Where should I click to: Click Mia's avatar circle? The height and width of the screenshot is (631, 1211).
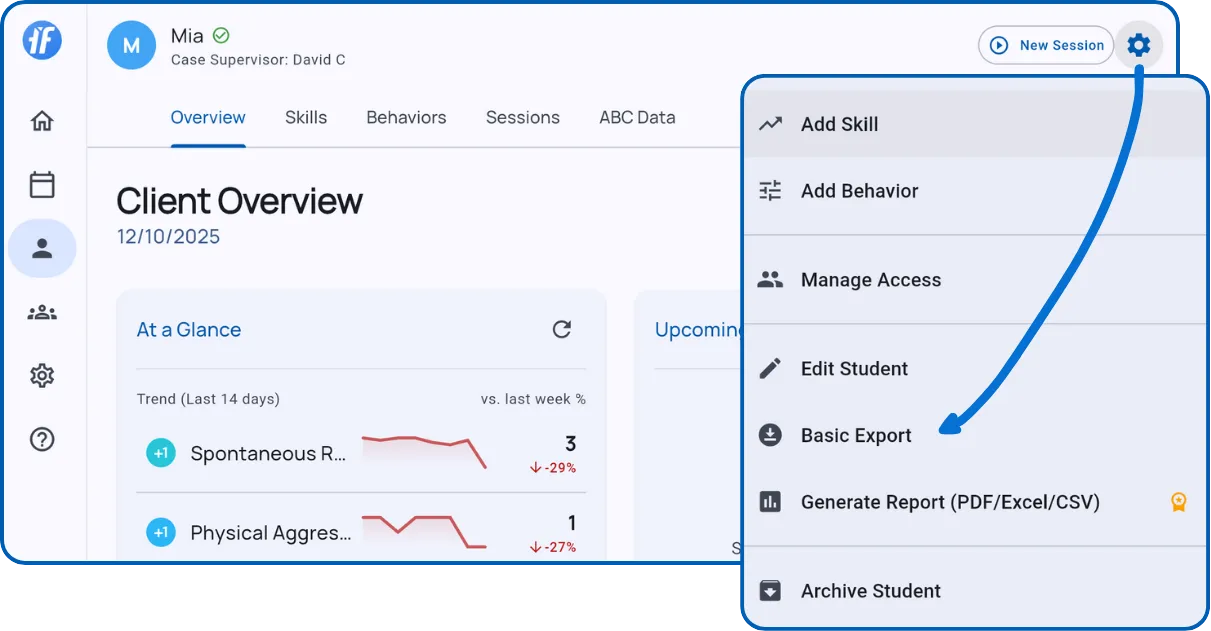click(x=131, y=45)
